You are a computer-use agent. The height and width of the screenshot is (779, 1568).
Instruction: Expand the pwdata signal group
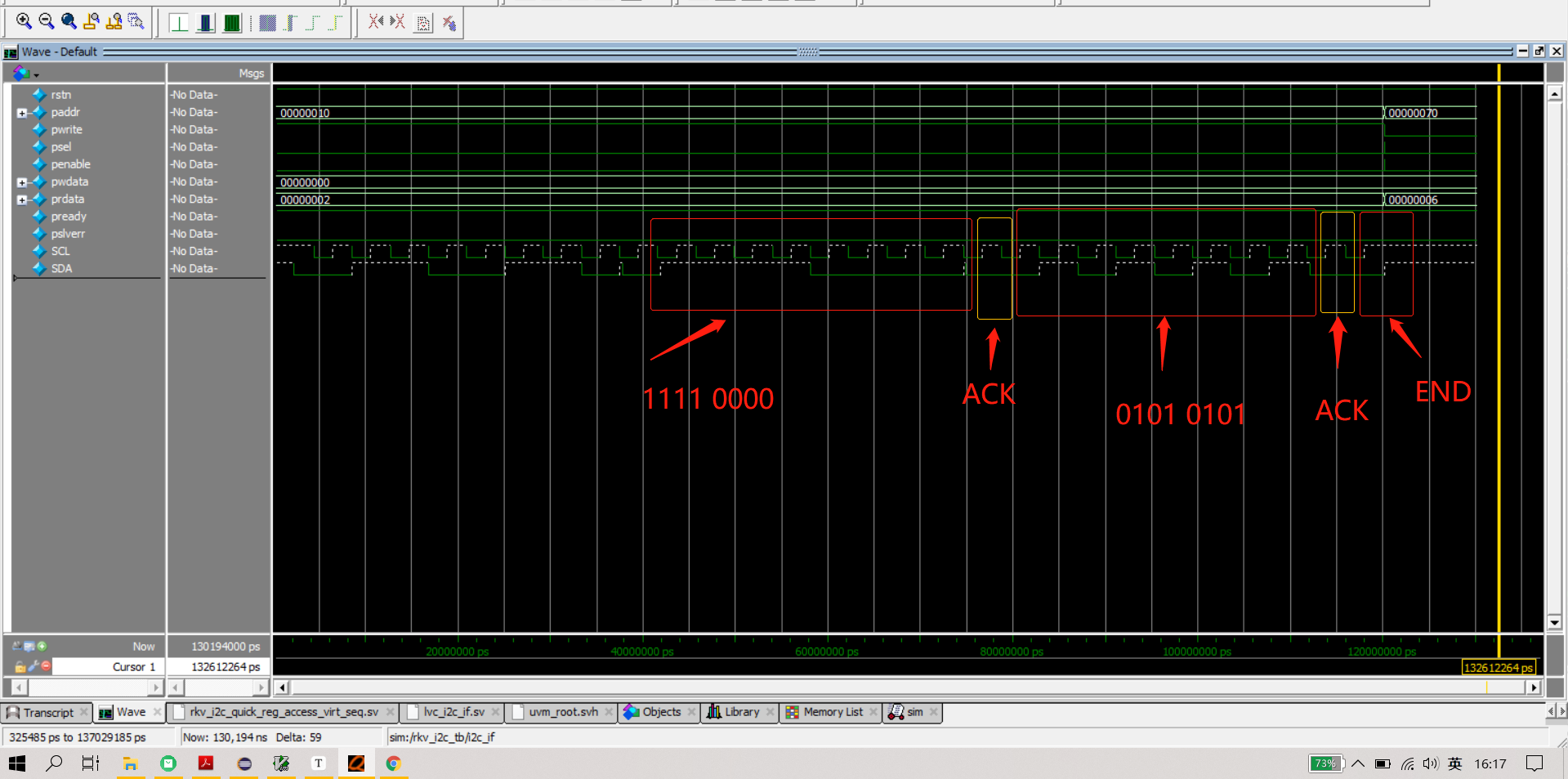[x=21, y=181]
